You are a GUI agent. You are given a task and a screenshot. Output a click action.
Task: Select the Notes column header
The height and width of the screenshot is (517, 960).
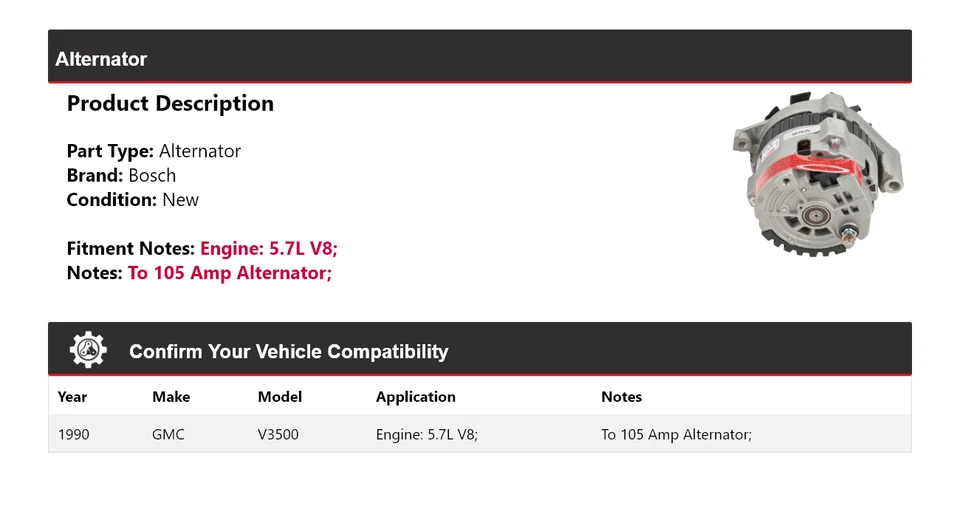621,397
